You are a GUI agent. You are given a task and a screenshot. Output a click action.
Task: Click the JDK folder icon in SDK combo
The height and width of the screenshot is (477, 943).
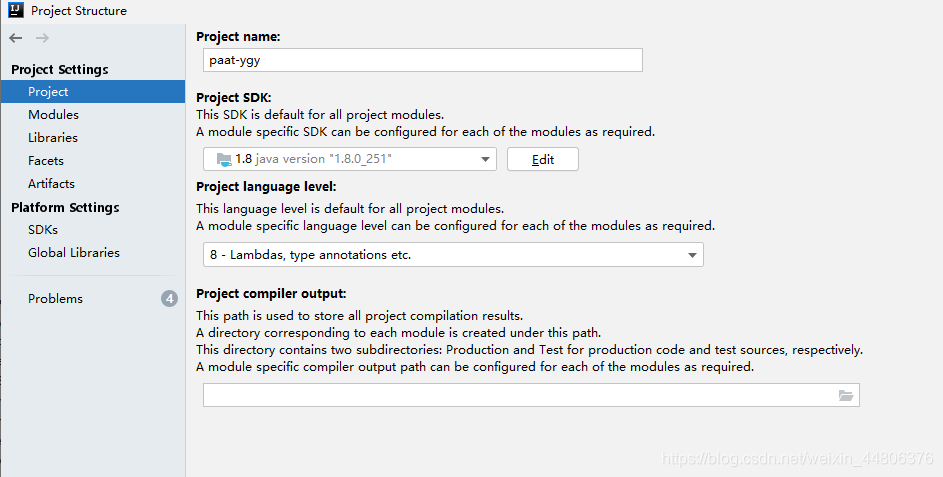[224, 159]
